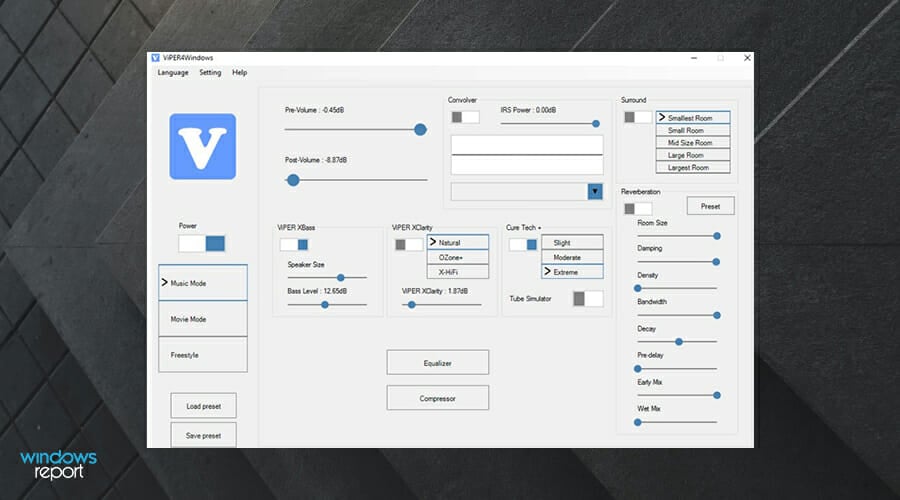This screenshot has height=500, width=900.
Task: Toggle the ViPER XBass switch
Action: [x=294, y=244]
